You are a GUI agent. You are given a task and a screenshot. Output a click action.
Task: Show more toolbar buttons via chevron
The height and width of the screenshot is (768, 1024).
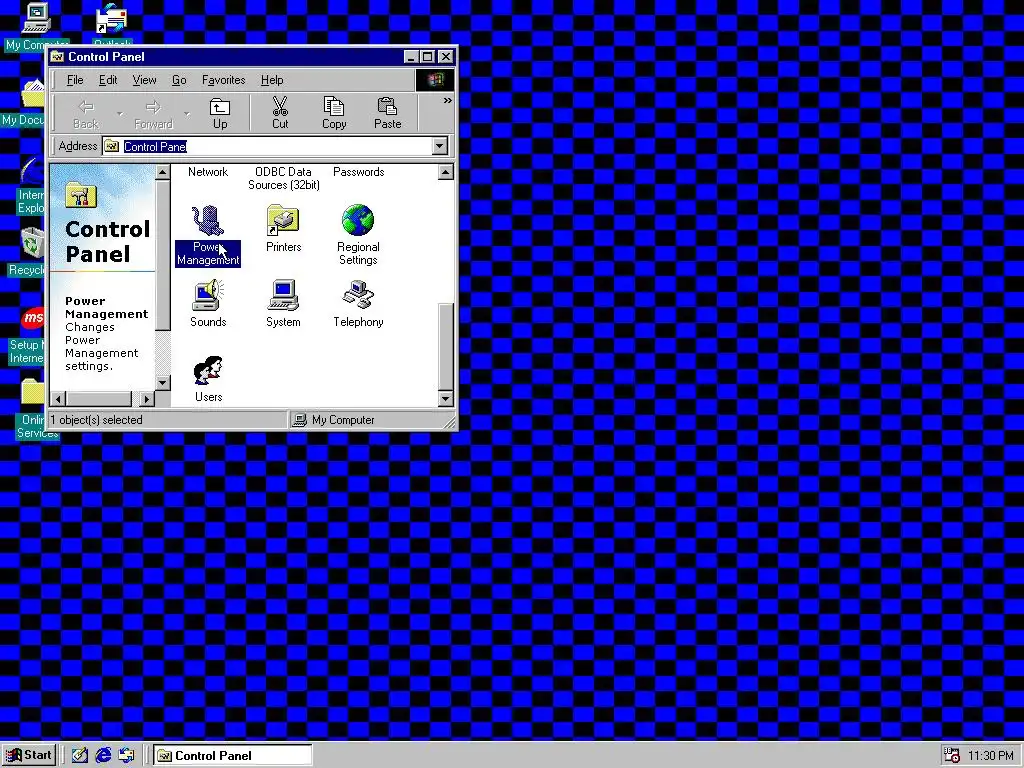[447, 101]
